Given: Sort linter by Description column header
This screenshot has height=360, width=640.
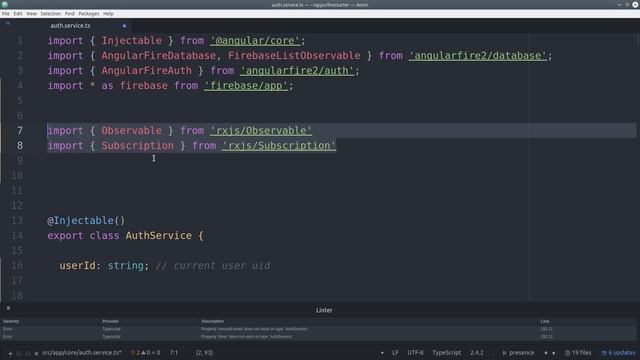Looking at the screenshot, I should pyautogui.click(x=212, y=321).
